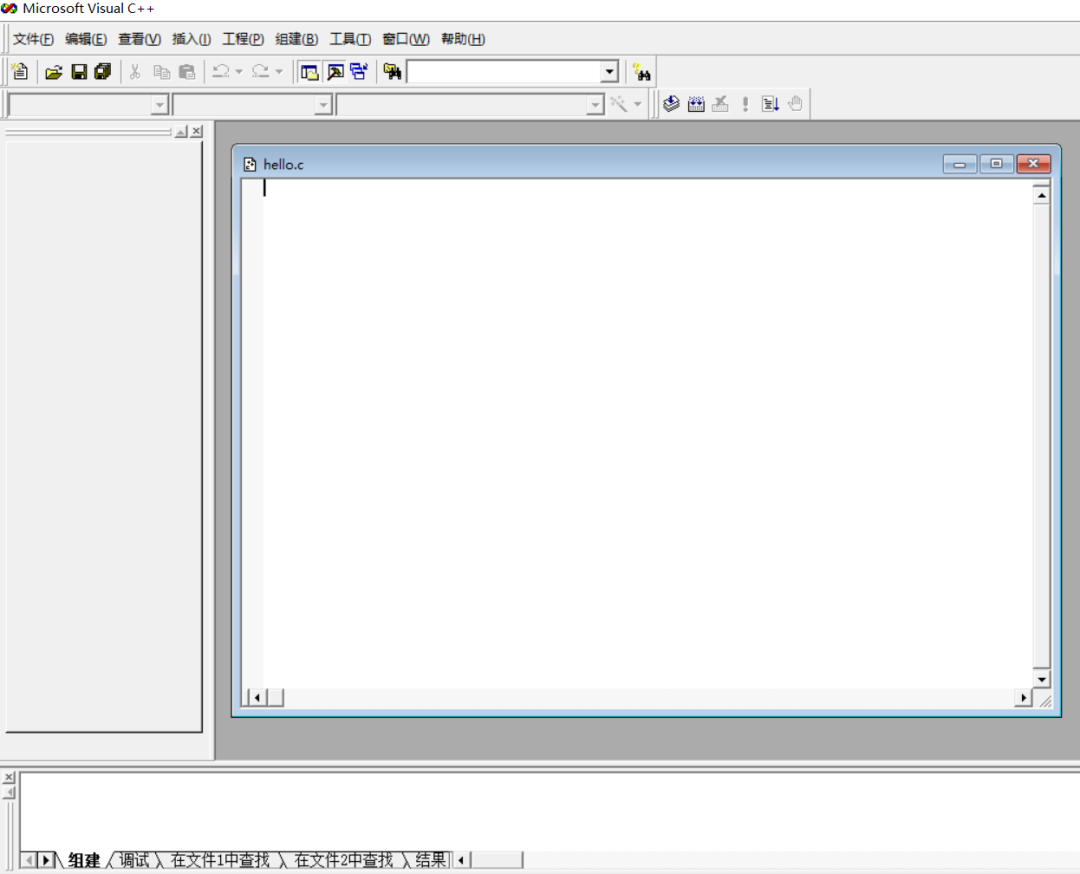Image resolution: width=1080 pixels, height=874 pixels.
Task: Save the current file with floppy icon
Action: click(x=79, y=72)
